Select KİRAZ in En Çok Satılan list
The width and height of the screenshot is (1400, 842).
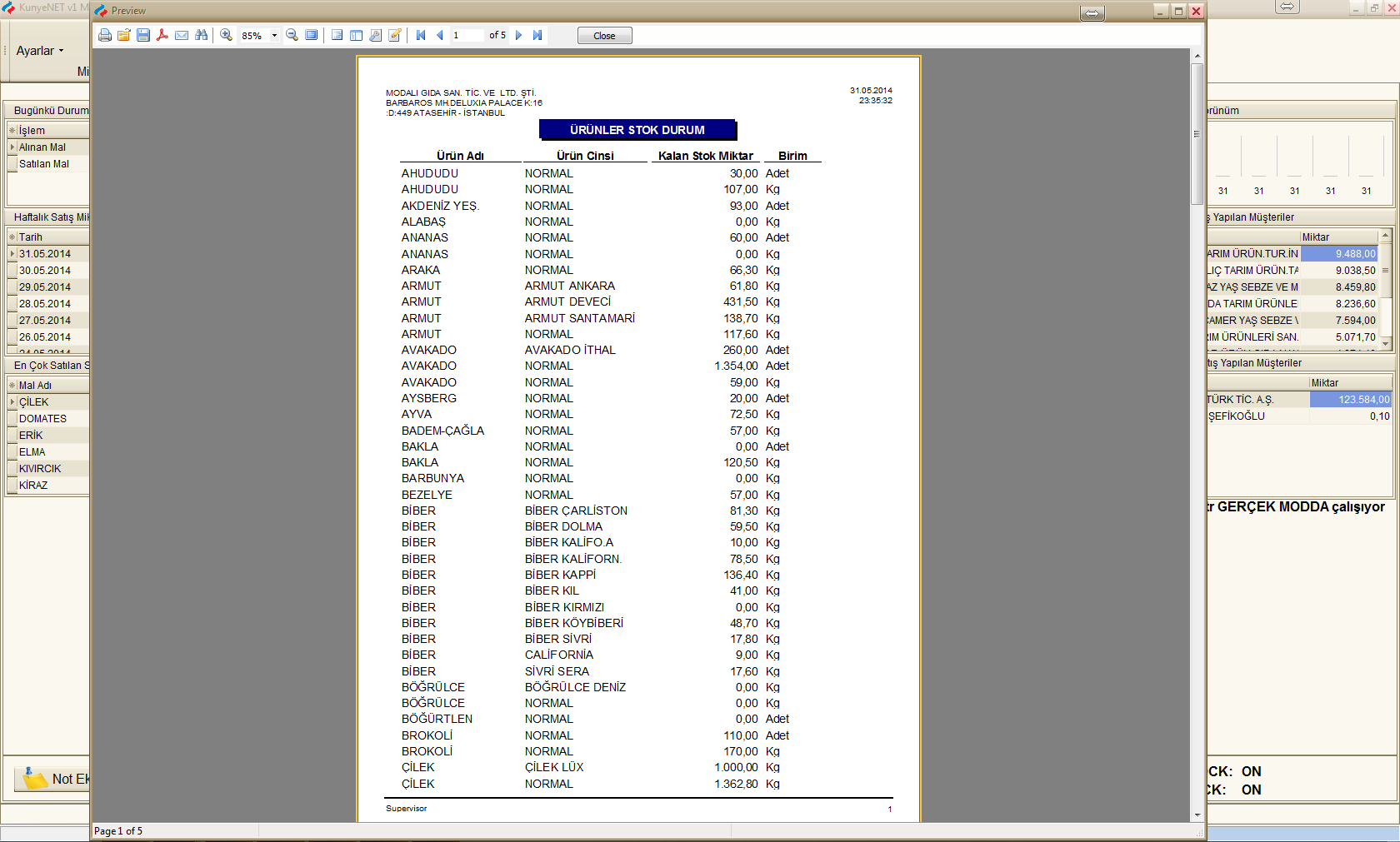tap(48, 486)
